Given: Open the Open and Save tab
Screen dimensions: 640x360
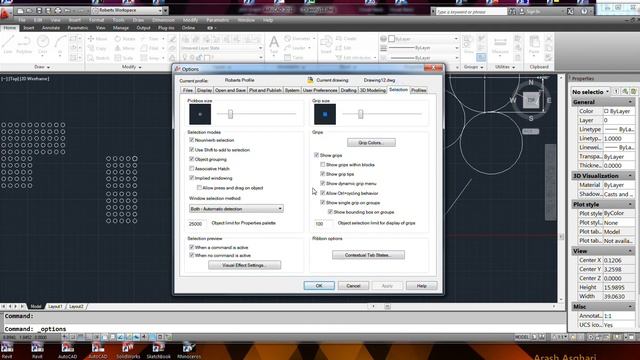Looking at the screenshot, I should click(x=230, y=90).
